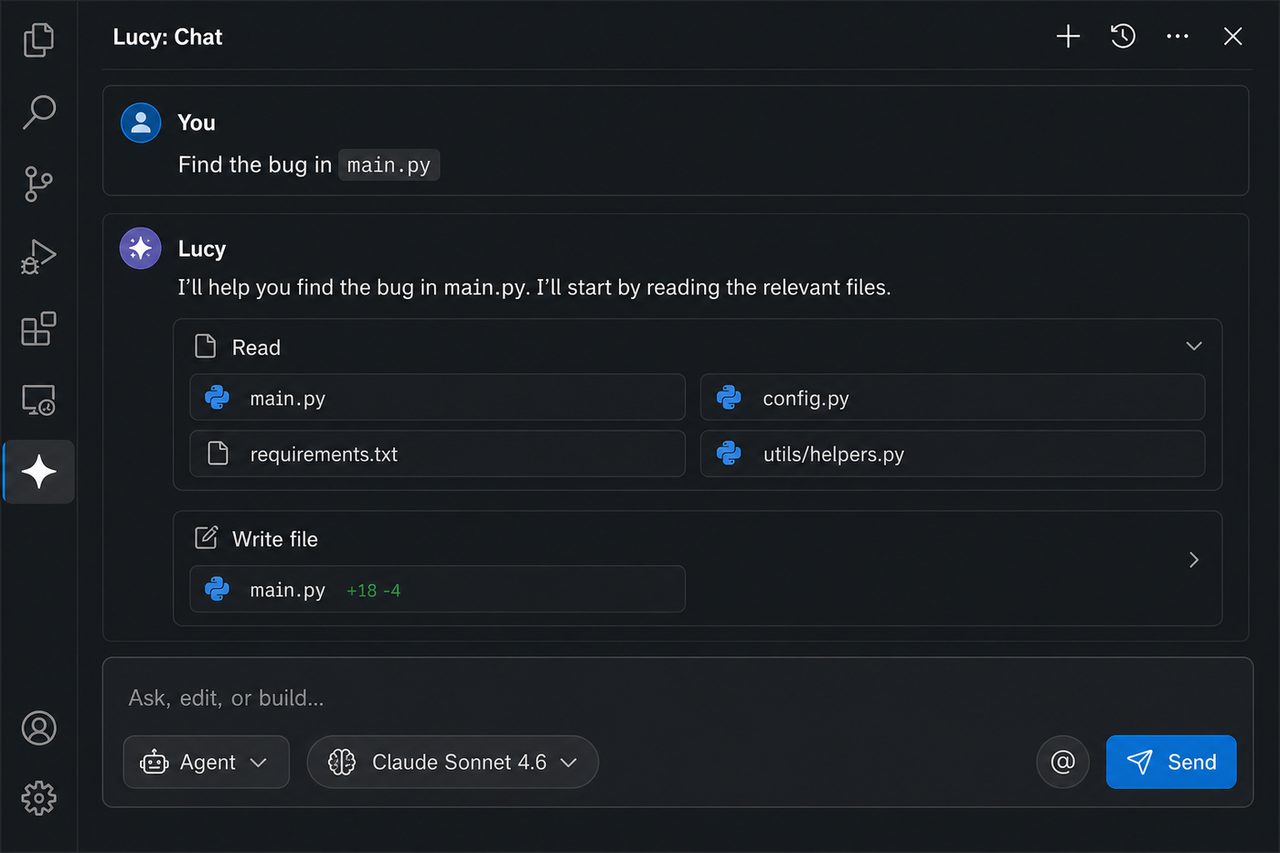Open the Manage settings gear icon
Viewport: 1280px width, 853px height.
pos(39,798)
